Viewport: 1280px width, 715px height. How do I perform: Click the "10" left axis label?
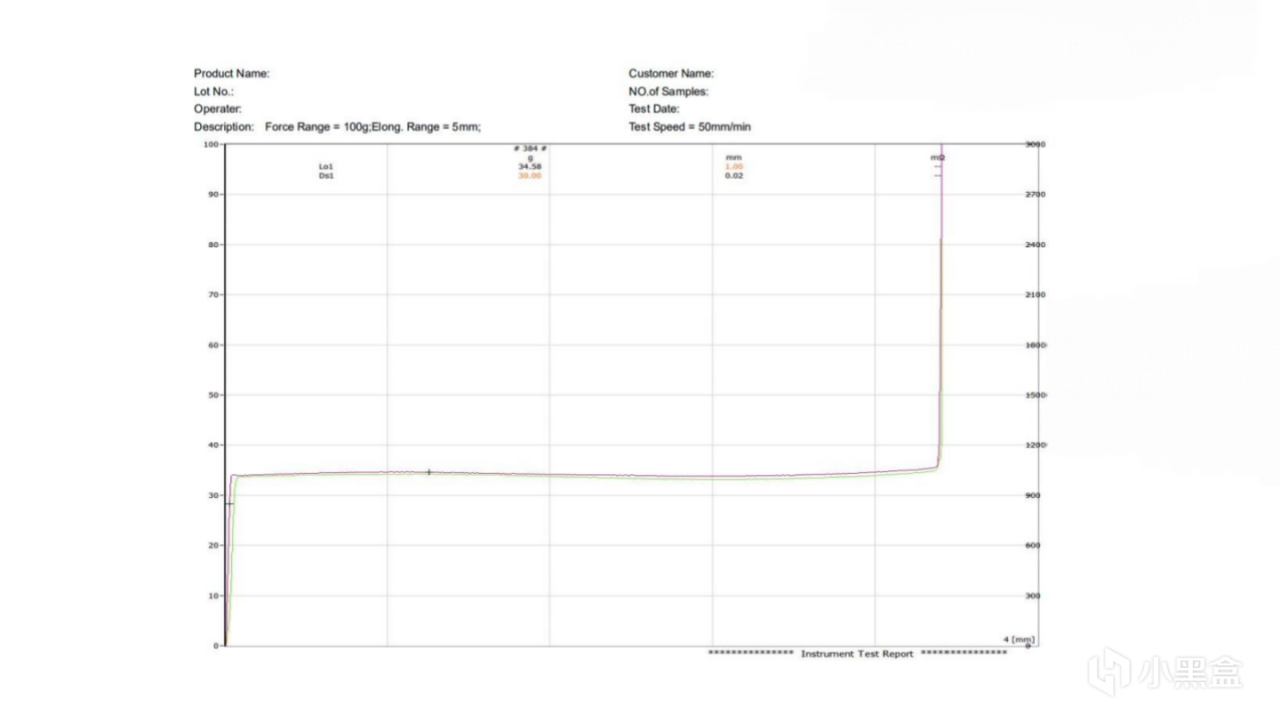point(213,596)
